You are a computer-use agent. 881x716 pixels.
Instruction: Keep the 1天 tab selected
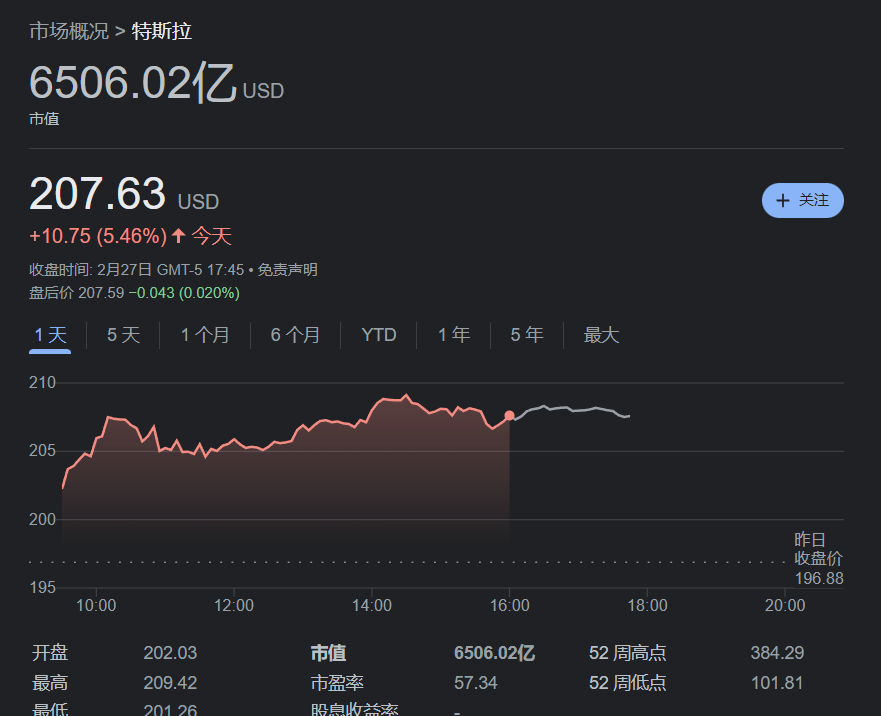point(49,335)
